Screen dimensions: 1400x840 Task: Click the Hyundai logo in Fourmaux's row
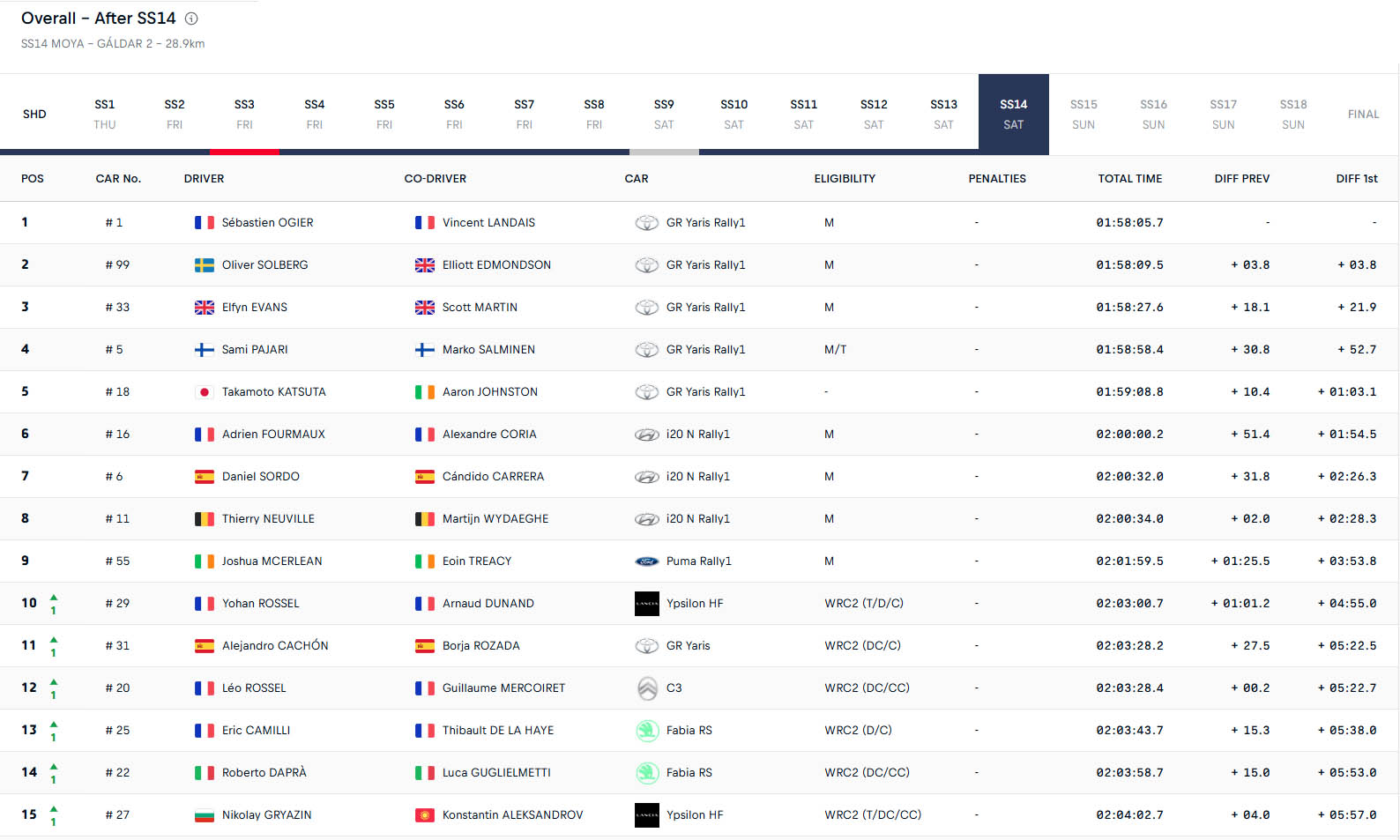point(647,435)
